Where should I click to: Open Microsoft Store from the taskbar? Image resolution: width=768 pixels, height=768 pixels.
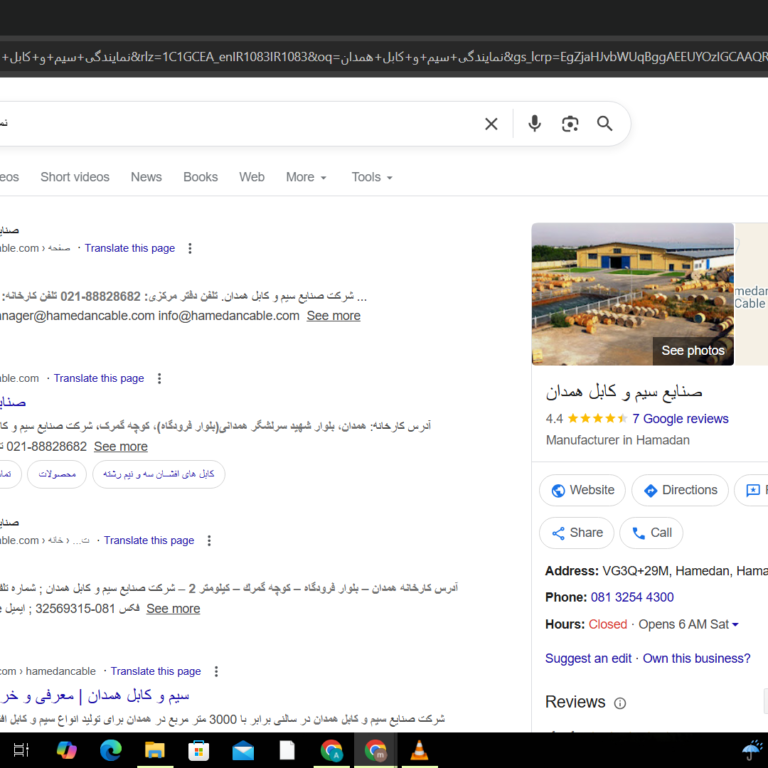199,750
